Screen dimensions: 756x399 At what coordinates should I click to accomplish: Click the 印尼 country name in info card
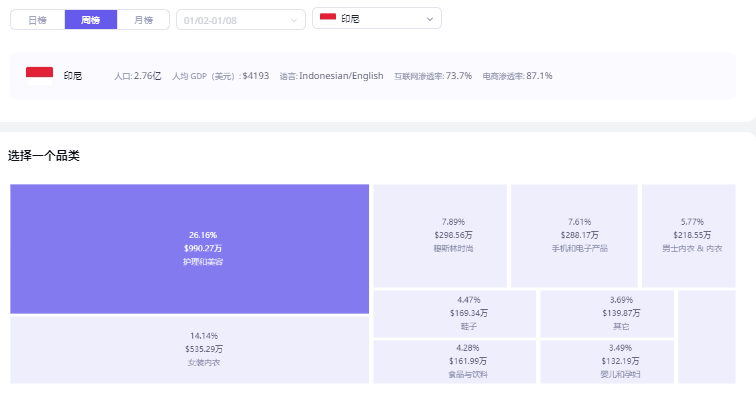coord(73,76)
